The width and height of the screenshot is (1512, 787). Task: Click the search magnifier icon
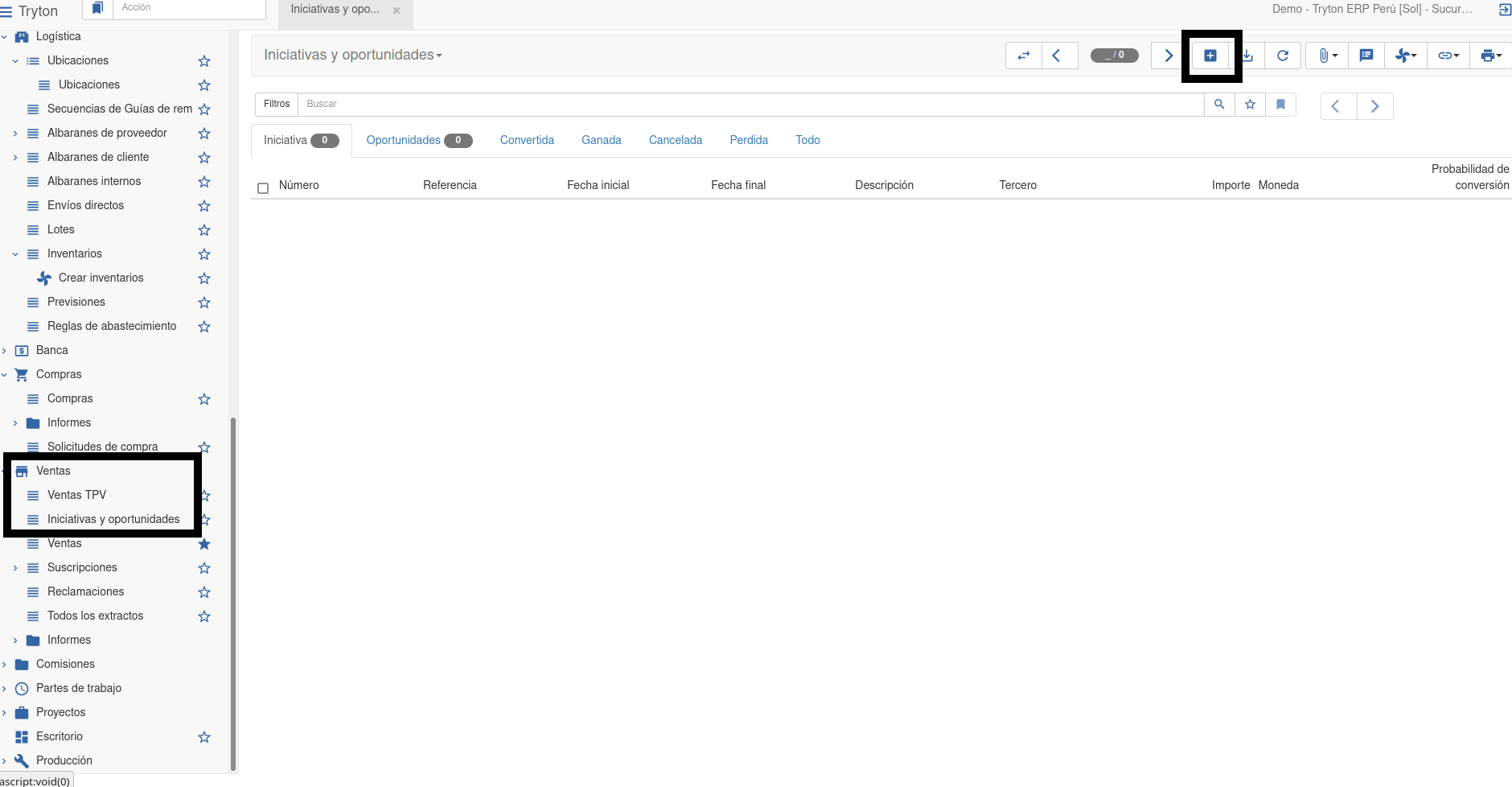pos(1219,105)
